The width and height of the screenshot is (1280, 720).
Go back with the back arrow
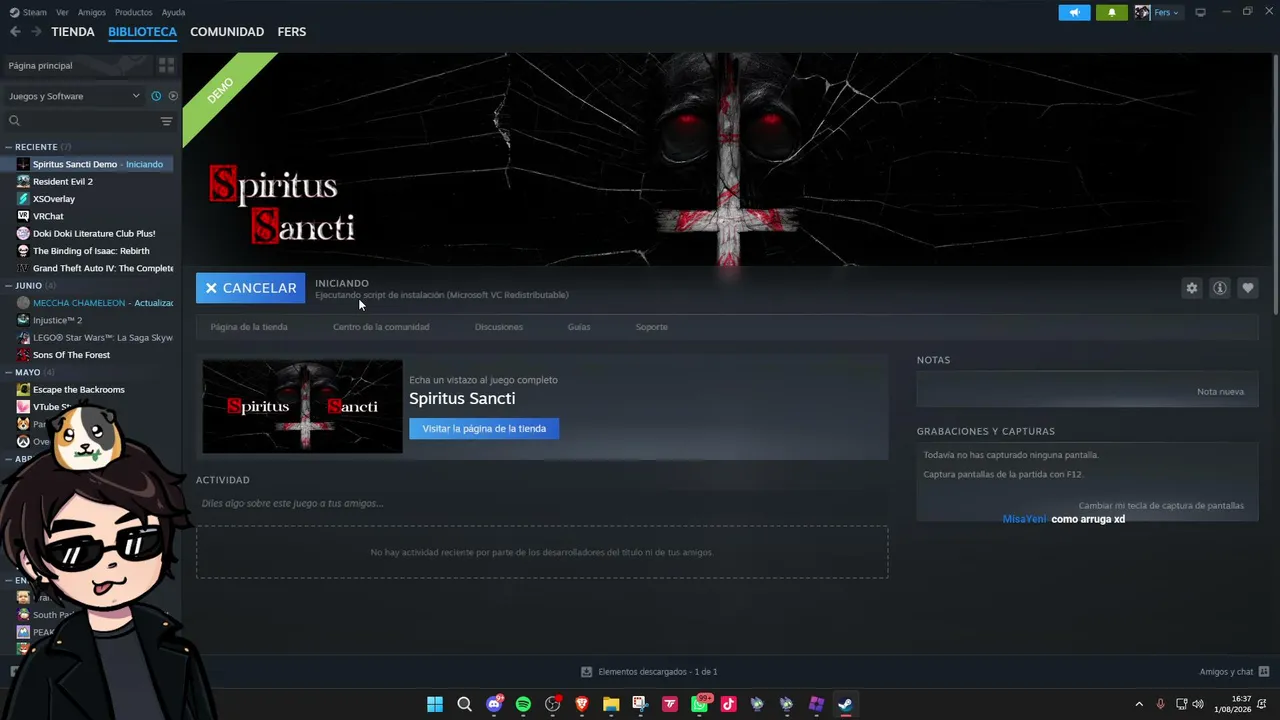click(x=15, y=32)
